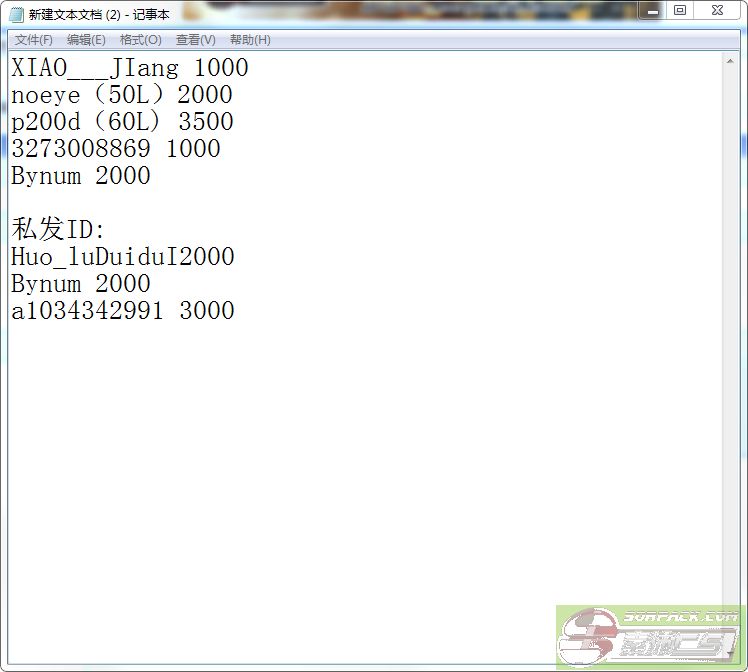
Task: Open the 查看(V) menu
Action: 195,40
